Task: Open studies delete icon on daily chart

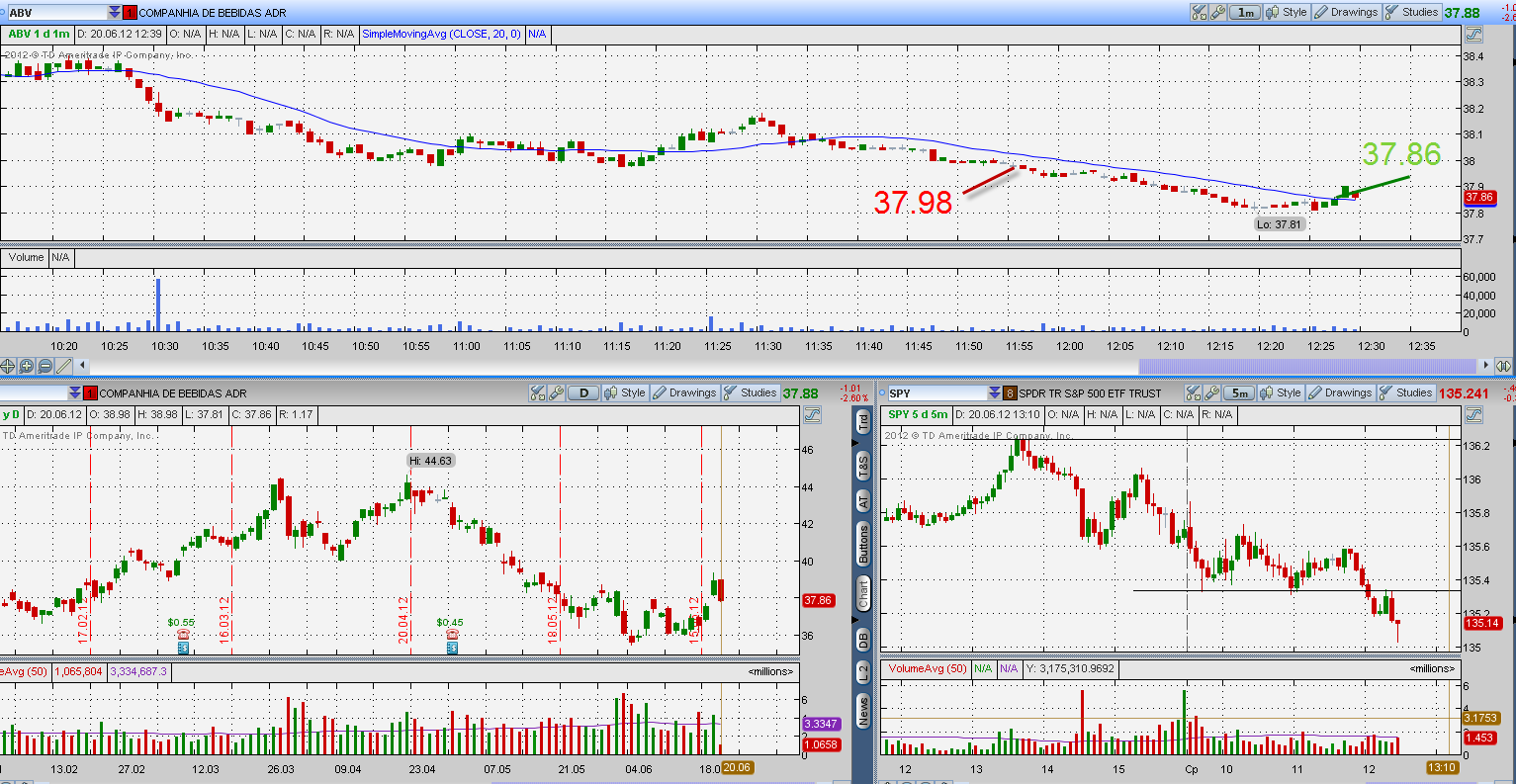Action: (x=539, y=392)
